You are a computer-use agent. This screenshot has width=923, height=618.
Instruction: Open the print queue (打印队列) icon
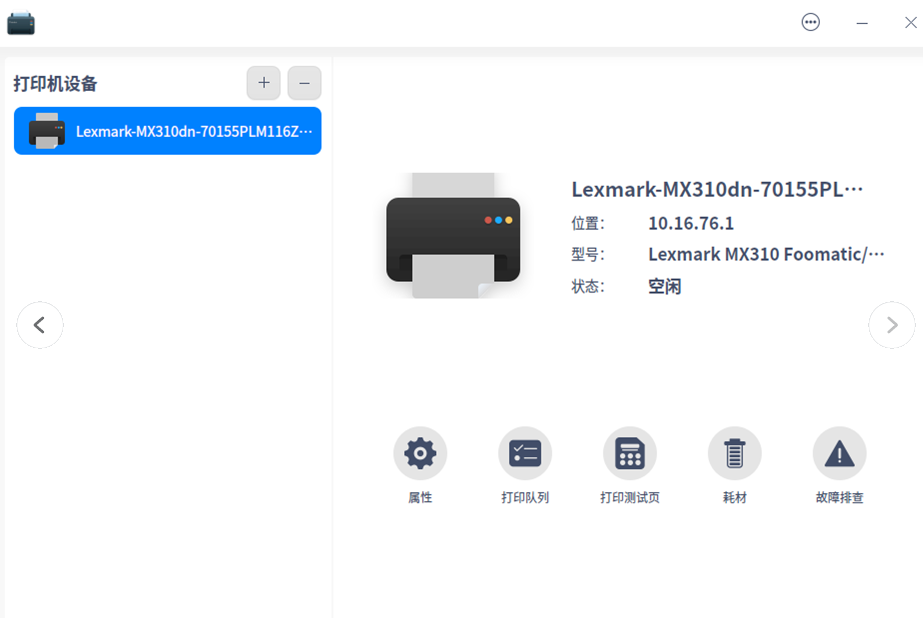click(x=524, y=453)
